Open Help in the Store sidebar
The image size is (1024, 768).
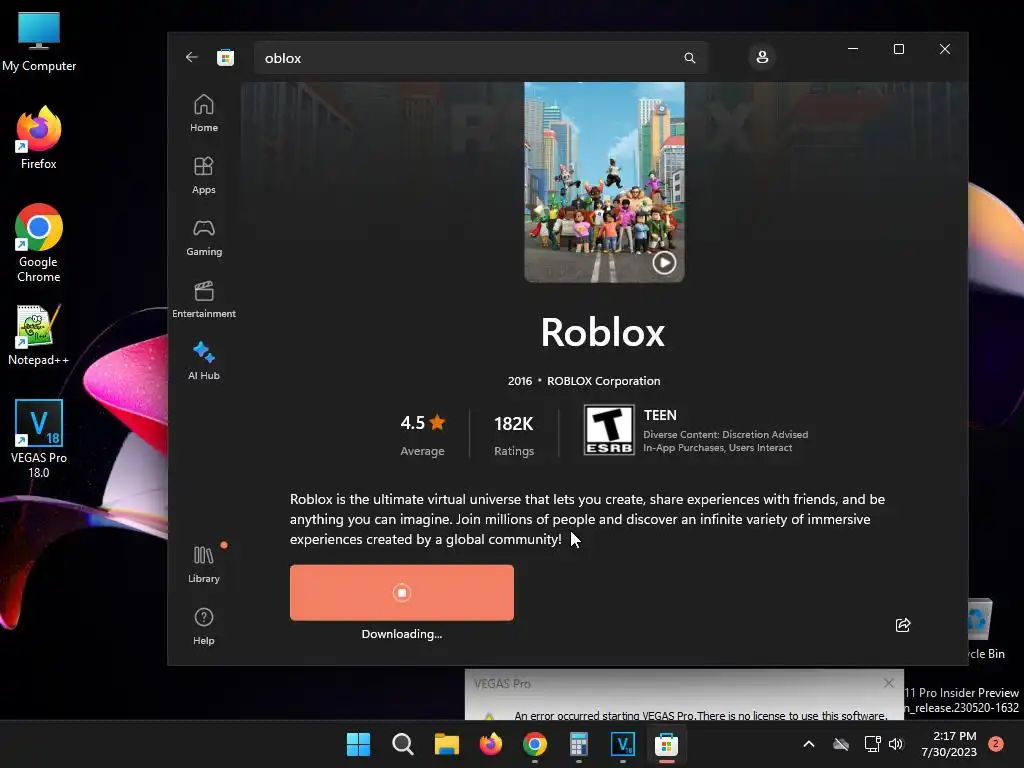pos(204,626)
